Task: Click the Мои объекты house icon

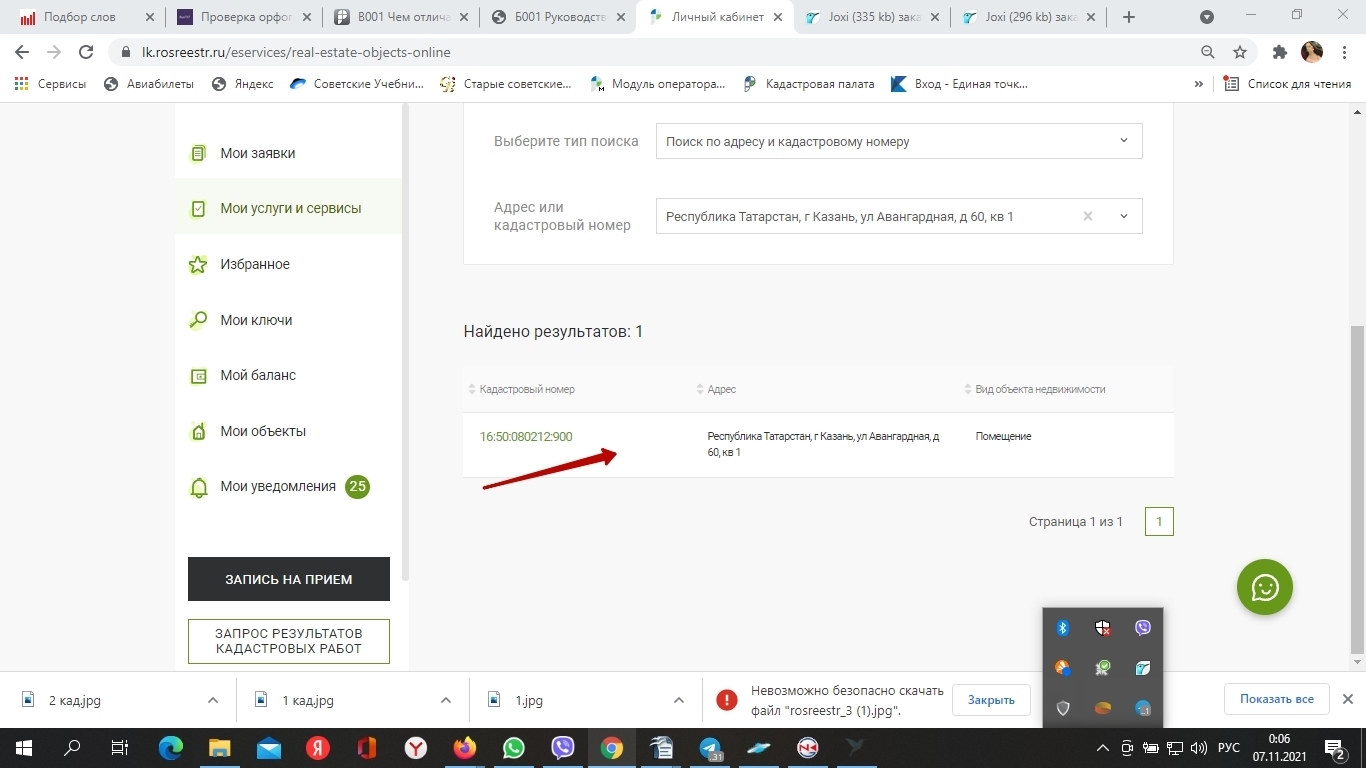Action: (x=198, y=432)
